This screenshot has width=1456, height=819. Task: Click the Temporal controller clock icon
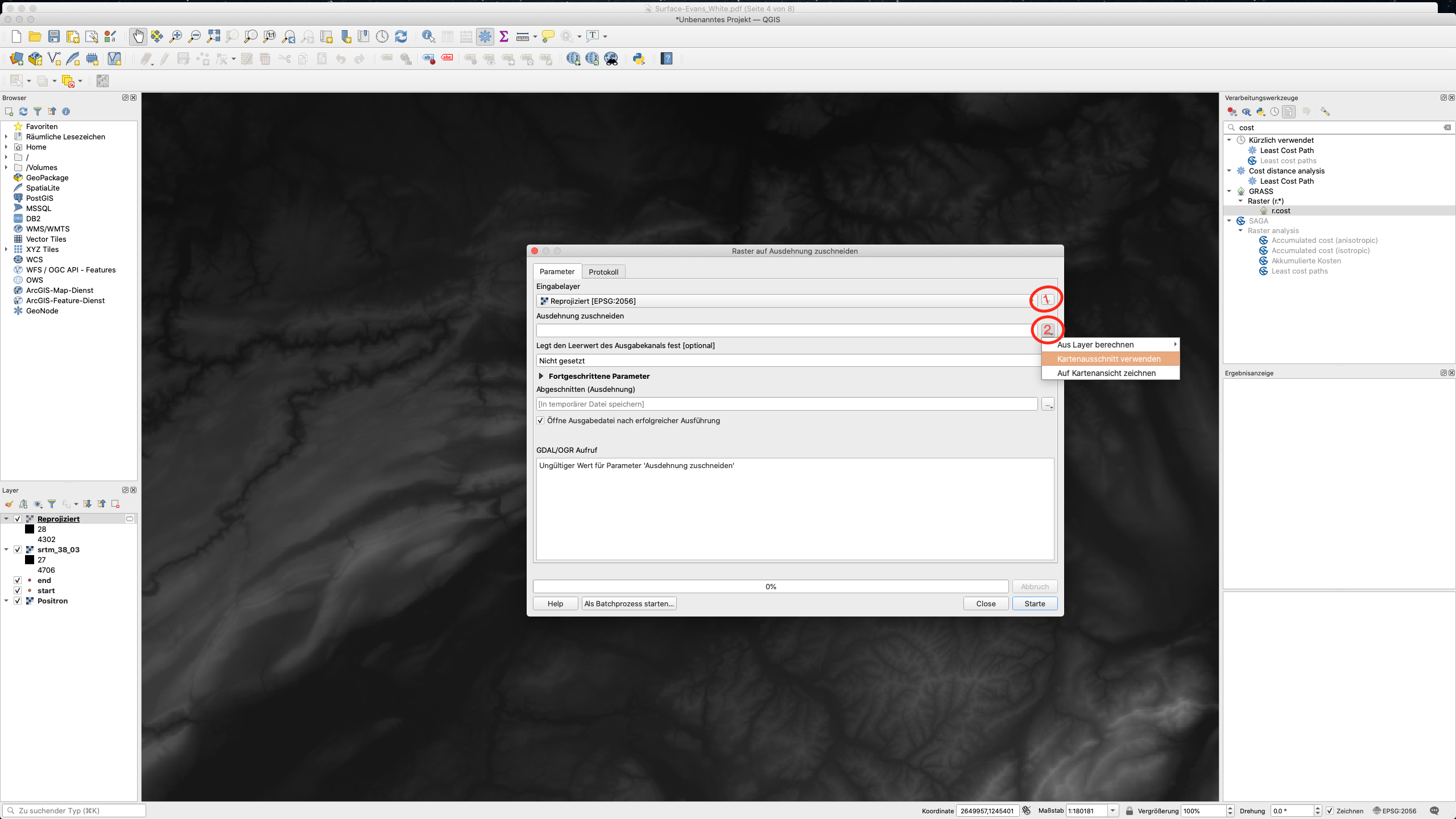(x=382, y=36)
